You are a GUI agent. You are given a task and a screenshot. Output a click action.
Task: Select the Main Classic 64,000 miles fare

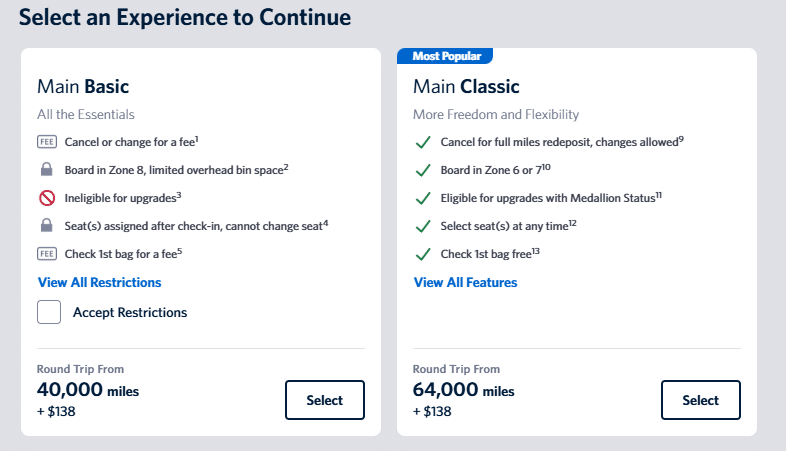click(x=701, y=400)
